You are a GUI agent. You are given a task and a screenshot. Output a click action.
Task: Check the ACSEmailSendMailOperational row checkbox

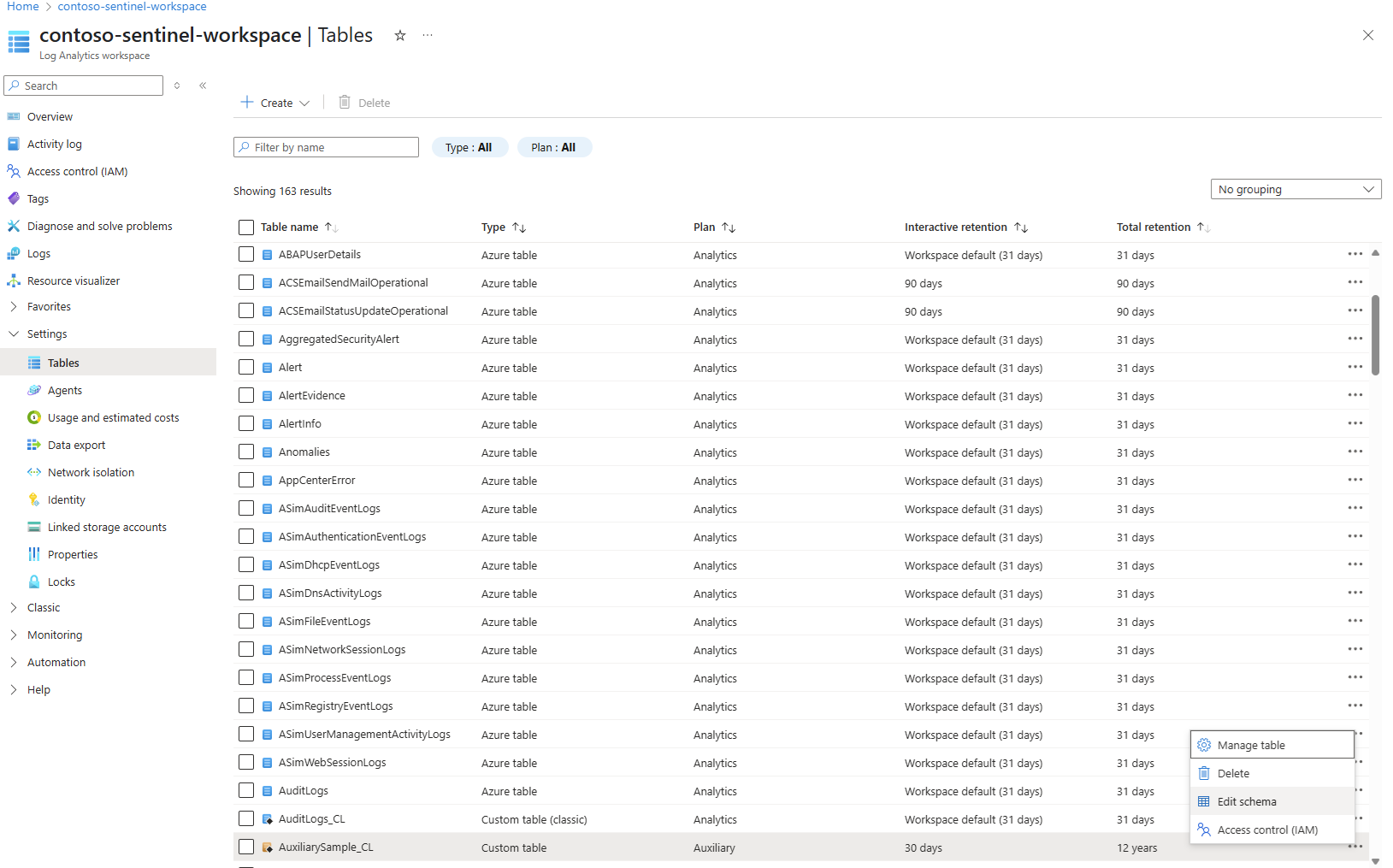tap(246, 282)
